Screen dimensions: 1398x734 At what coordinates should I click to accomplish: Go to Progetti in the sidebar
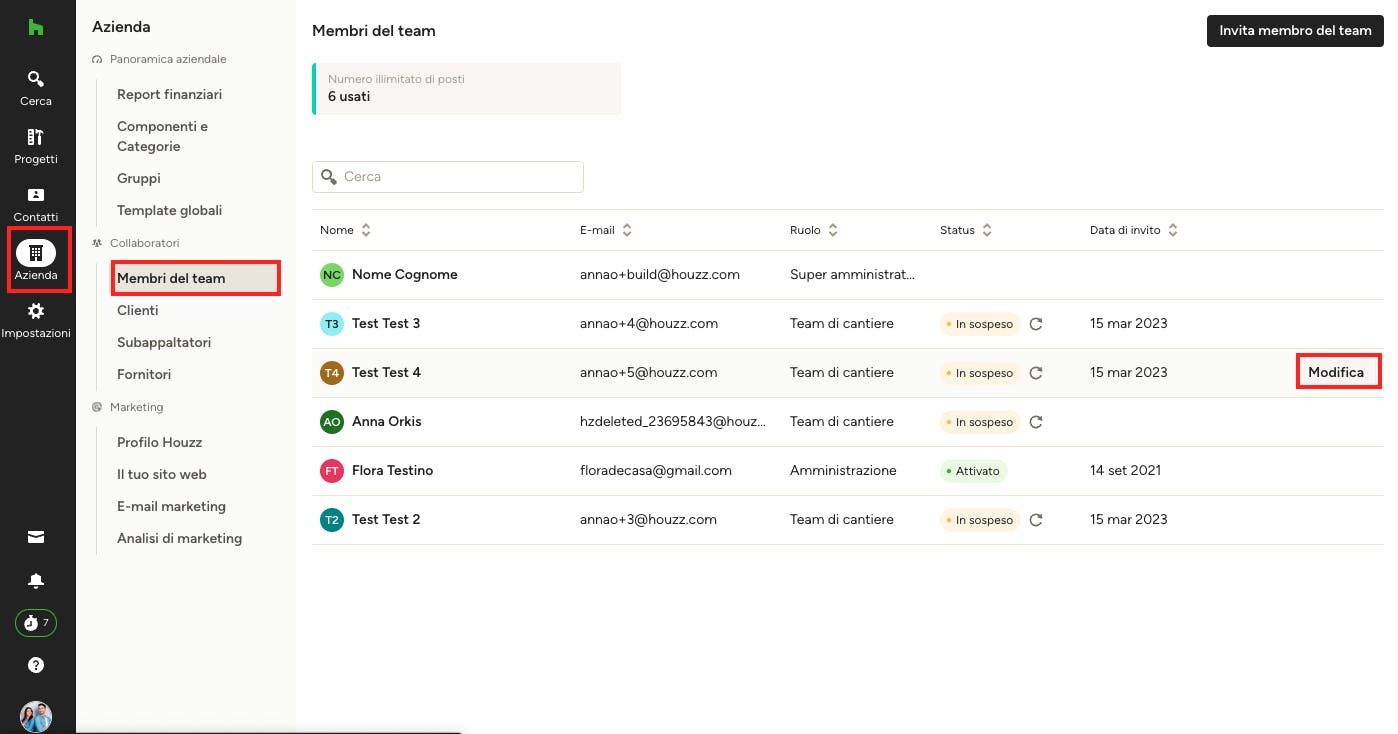pyautogui.click(x=36, y=146)
